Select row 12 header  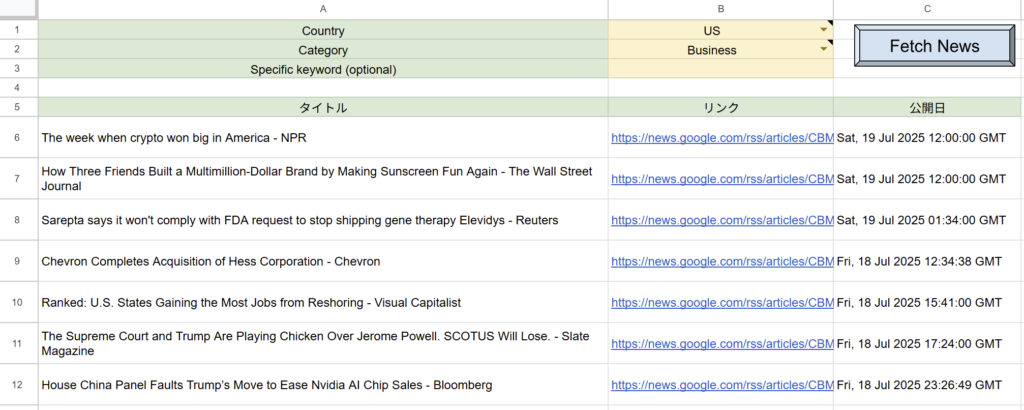pos(18,385)
